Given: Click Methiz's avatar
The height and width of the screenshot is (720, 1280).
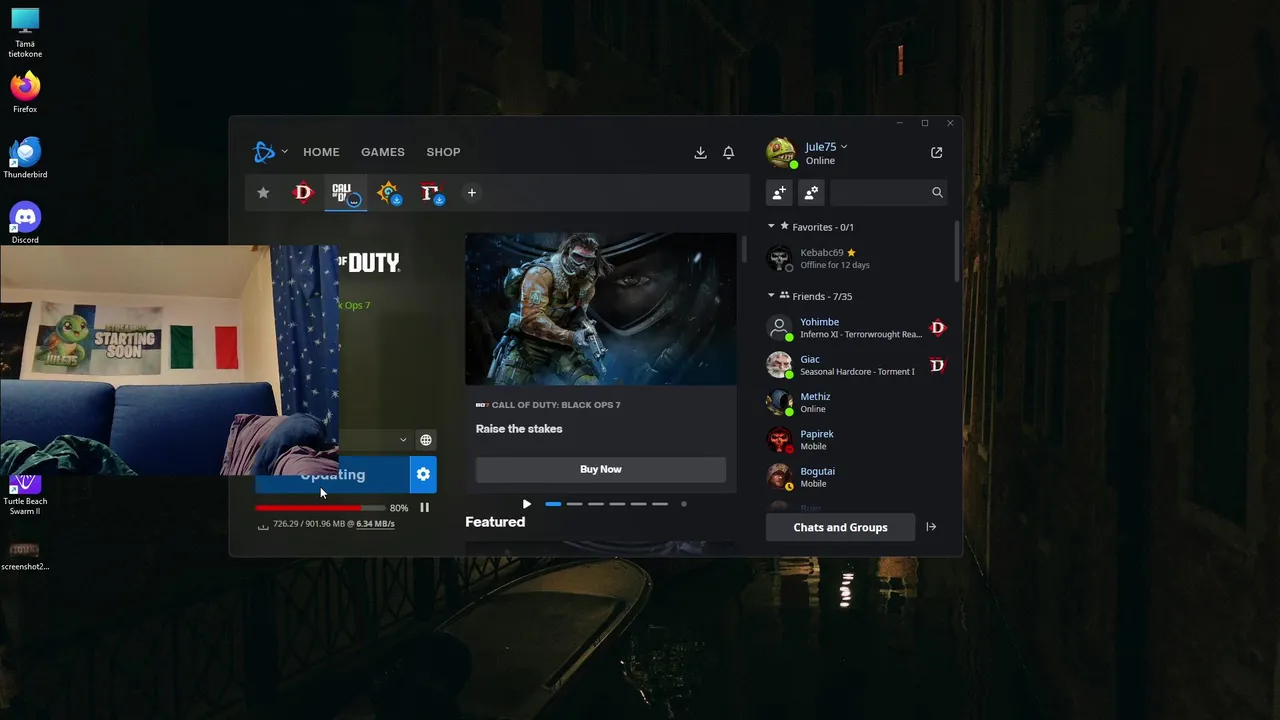Looking at the screenshot, I should click(779, 402).
